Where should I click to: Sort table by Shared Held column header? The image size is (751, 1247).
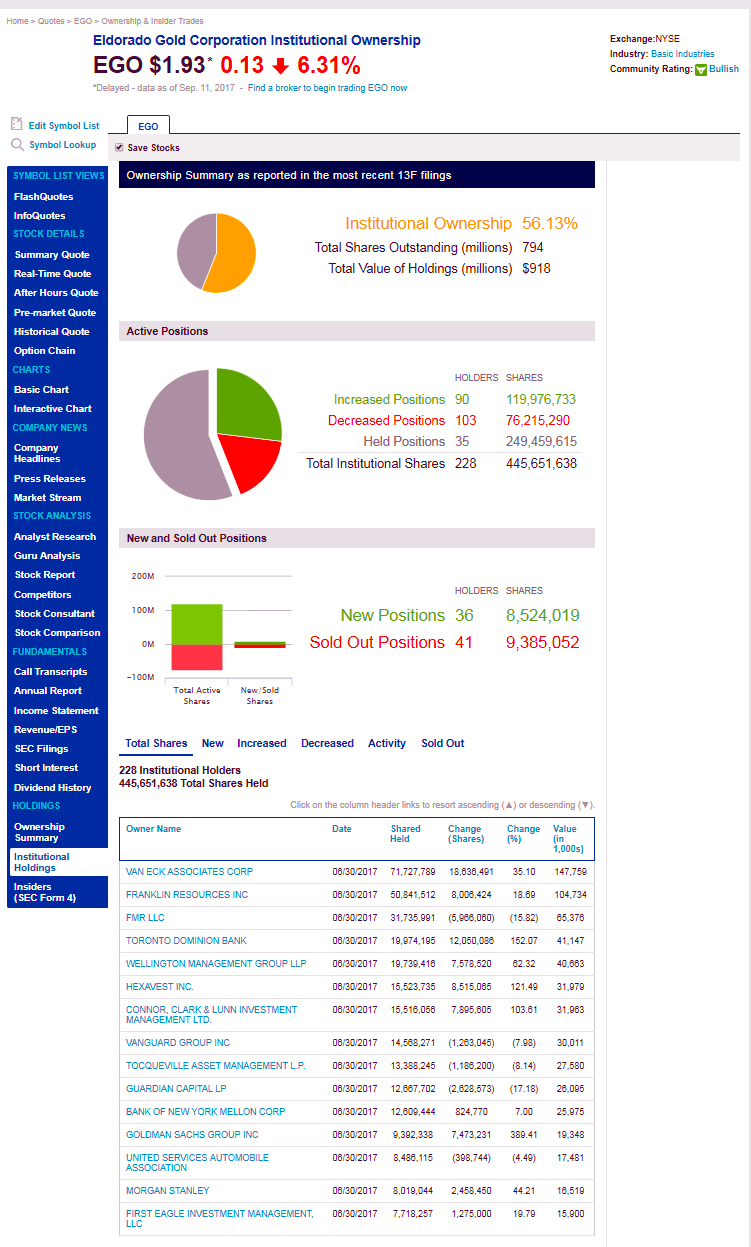tap(405, 834)
